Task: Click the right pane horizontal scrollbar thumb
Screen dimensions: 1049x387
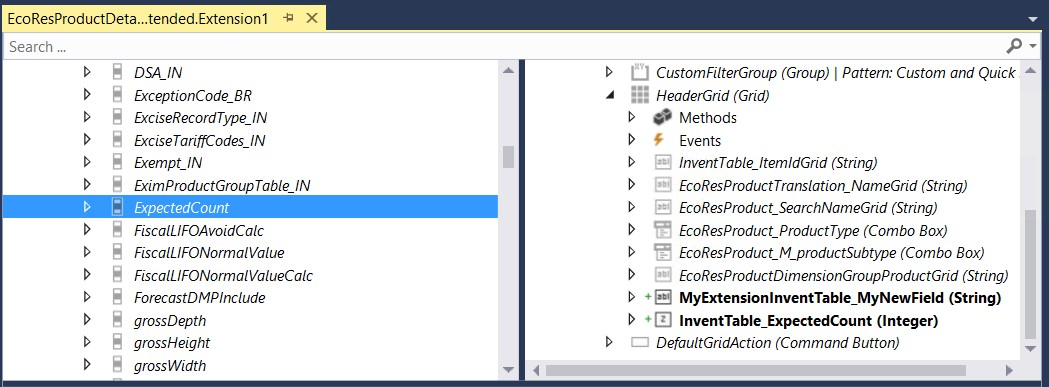Action: click(756, 370)
